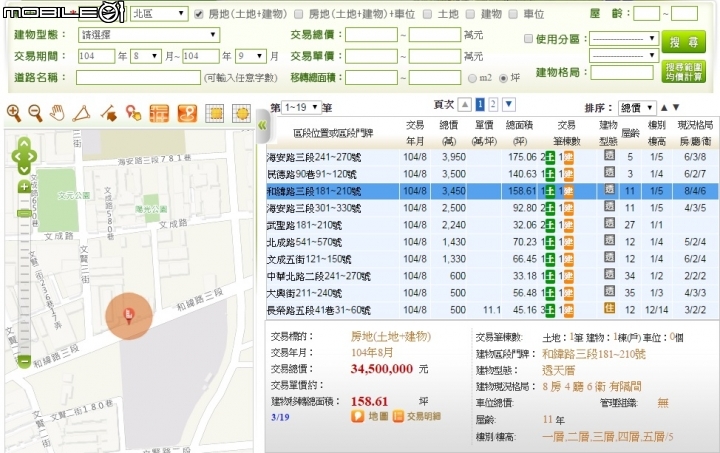Click the map pan direction control

[24, 156]
